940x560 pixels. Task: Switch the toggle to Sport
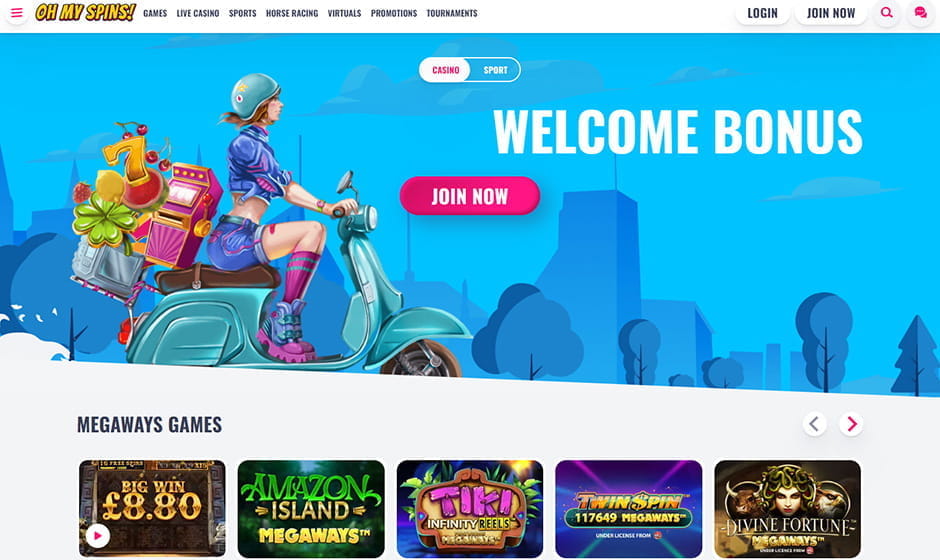(x=495, y=70)
